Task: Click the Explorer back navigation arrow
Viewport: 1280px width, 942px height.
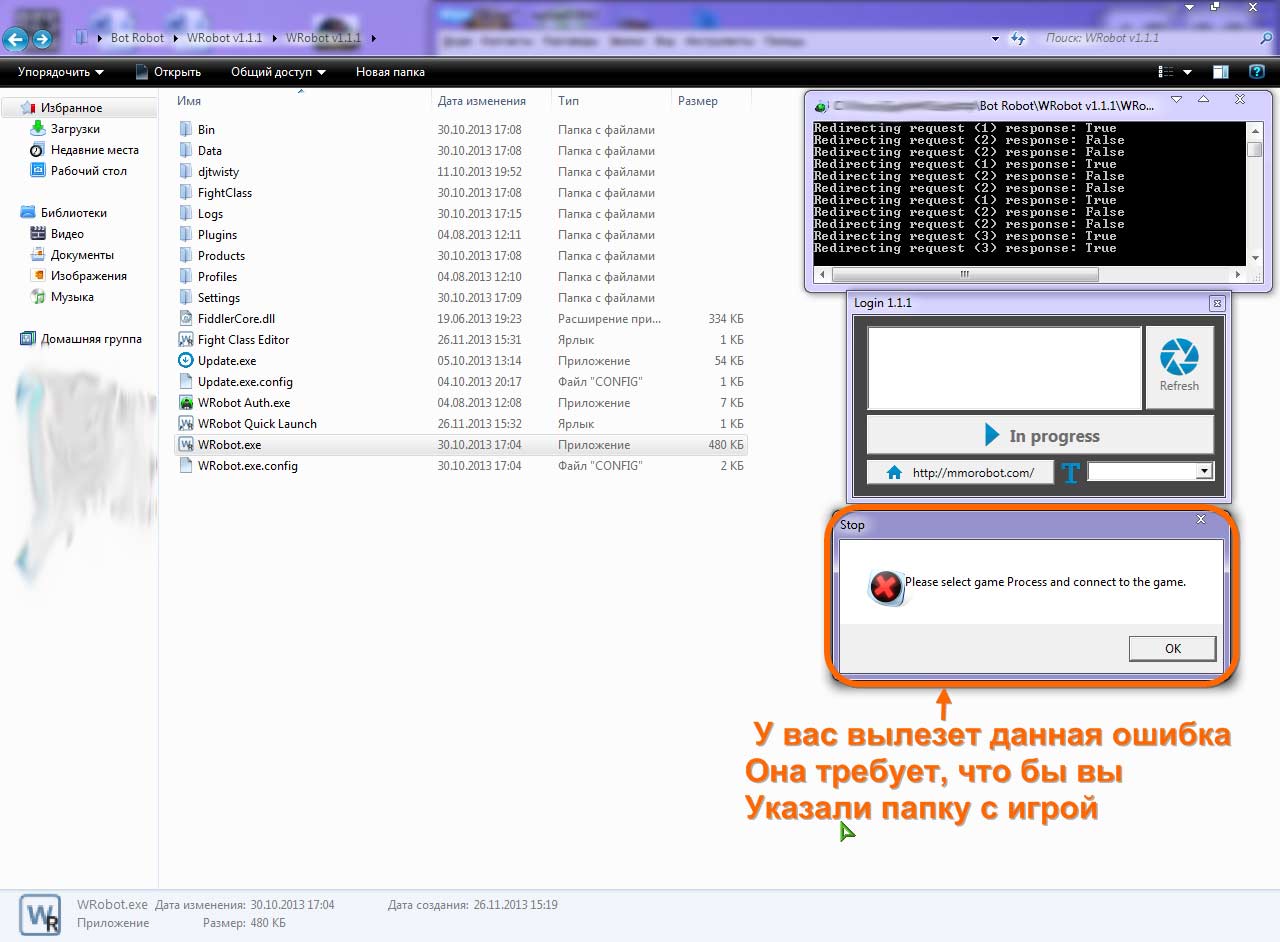Action: [x=15, y=39]
